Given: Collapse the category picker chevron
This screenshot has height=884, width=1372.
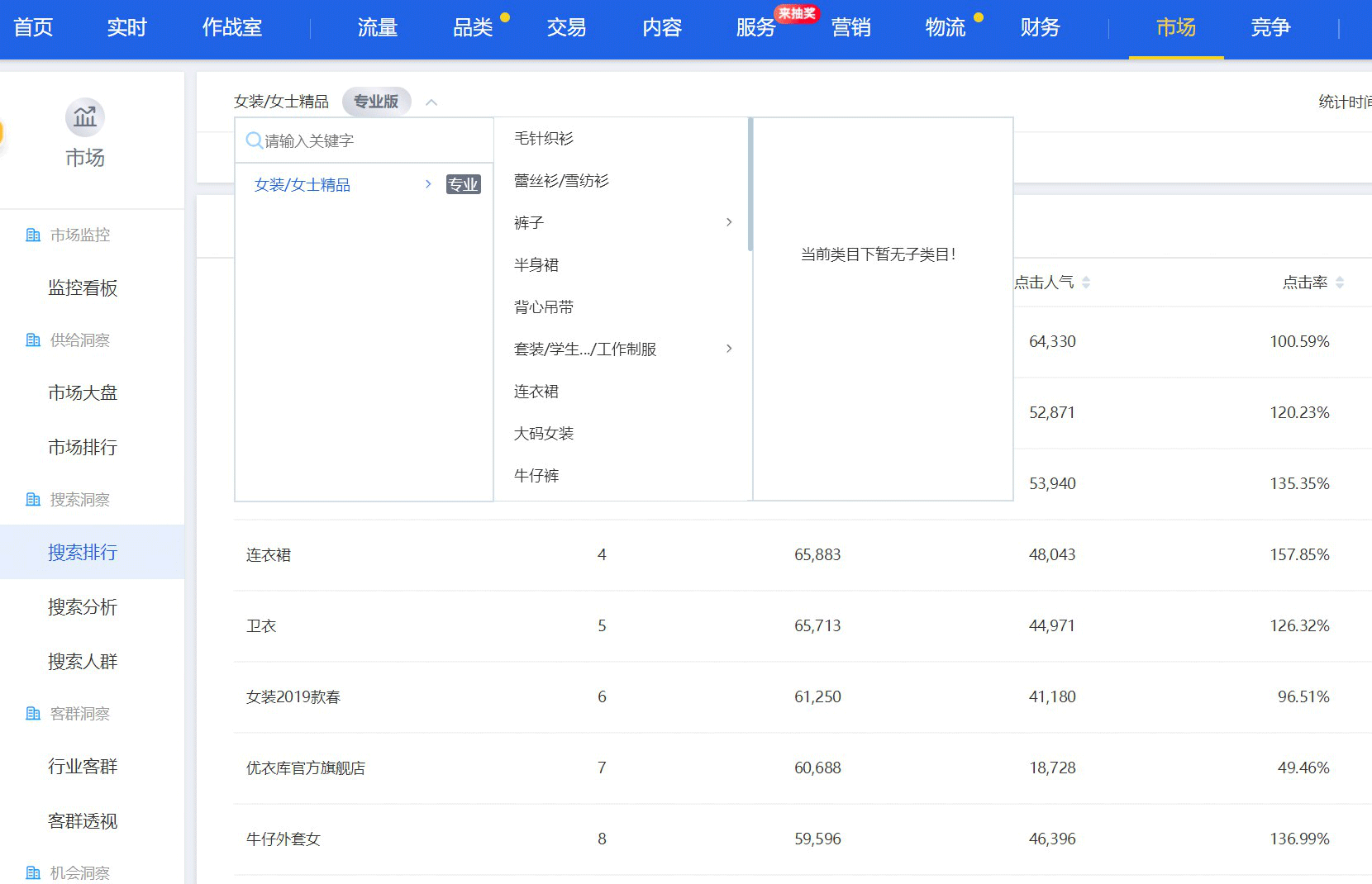Looking at the screenshot, I should [x=431, y=102].
